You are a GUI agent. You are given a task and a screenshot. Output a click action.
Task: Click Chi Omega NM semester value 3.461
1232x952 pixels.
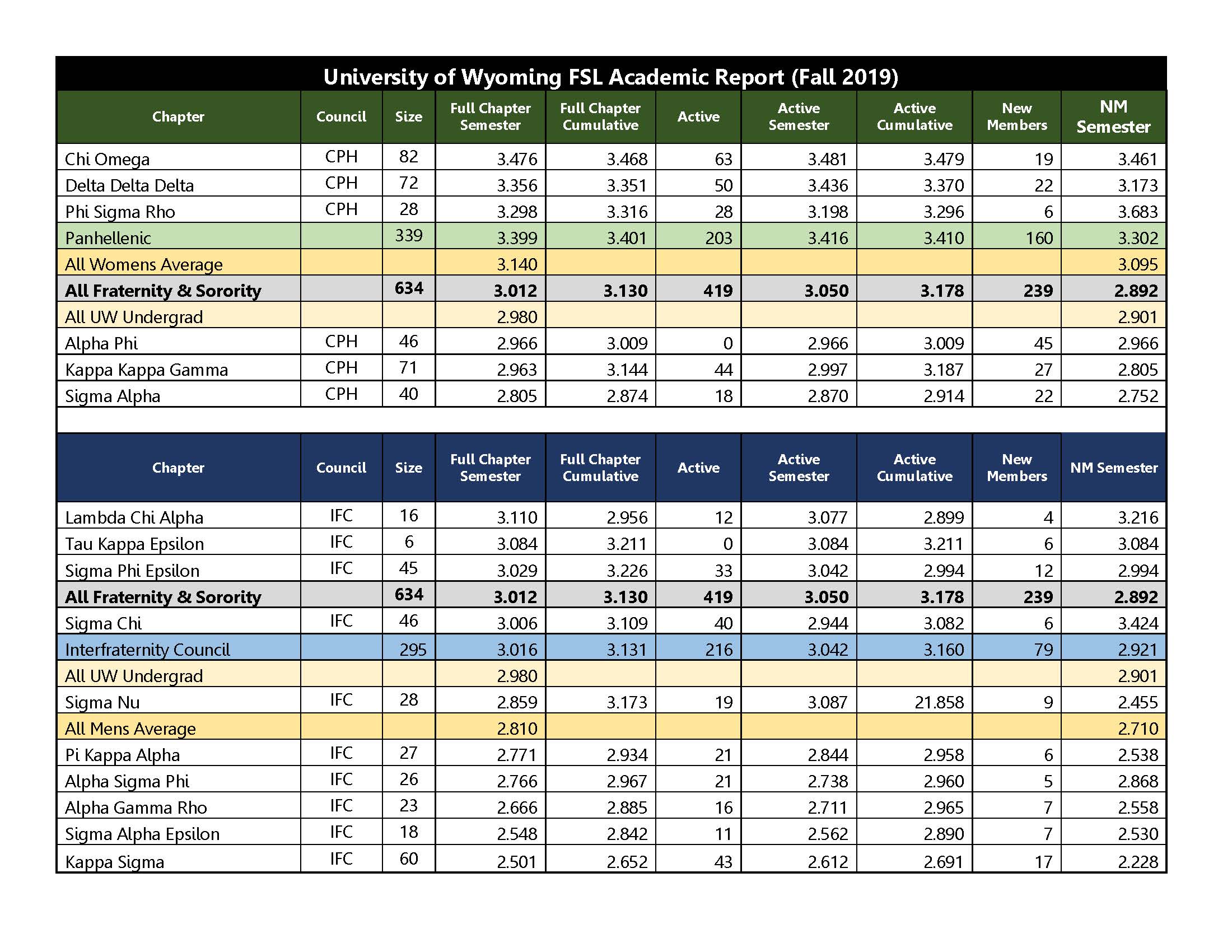pos(1137,159)
